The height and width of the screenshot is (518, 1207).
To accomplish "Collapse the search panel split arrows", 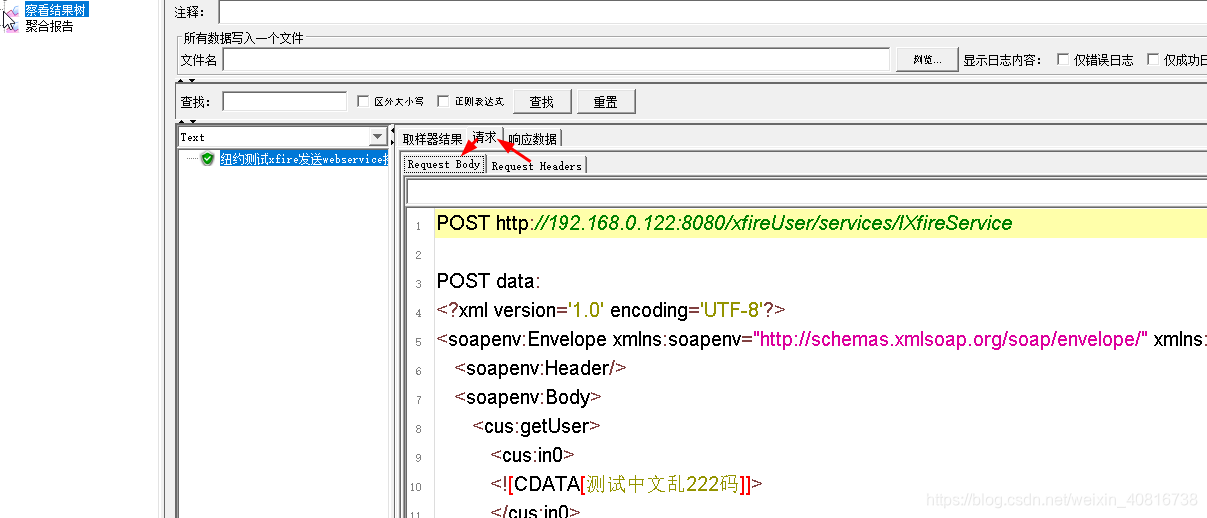I will pyautogui.click(x=186, y=121).
